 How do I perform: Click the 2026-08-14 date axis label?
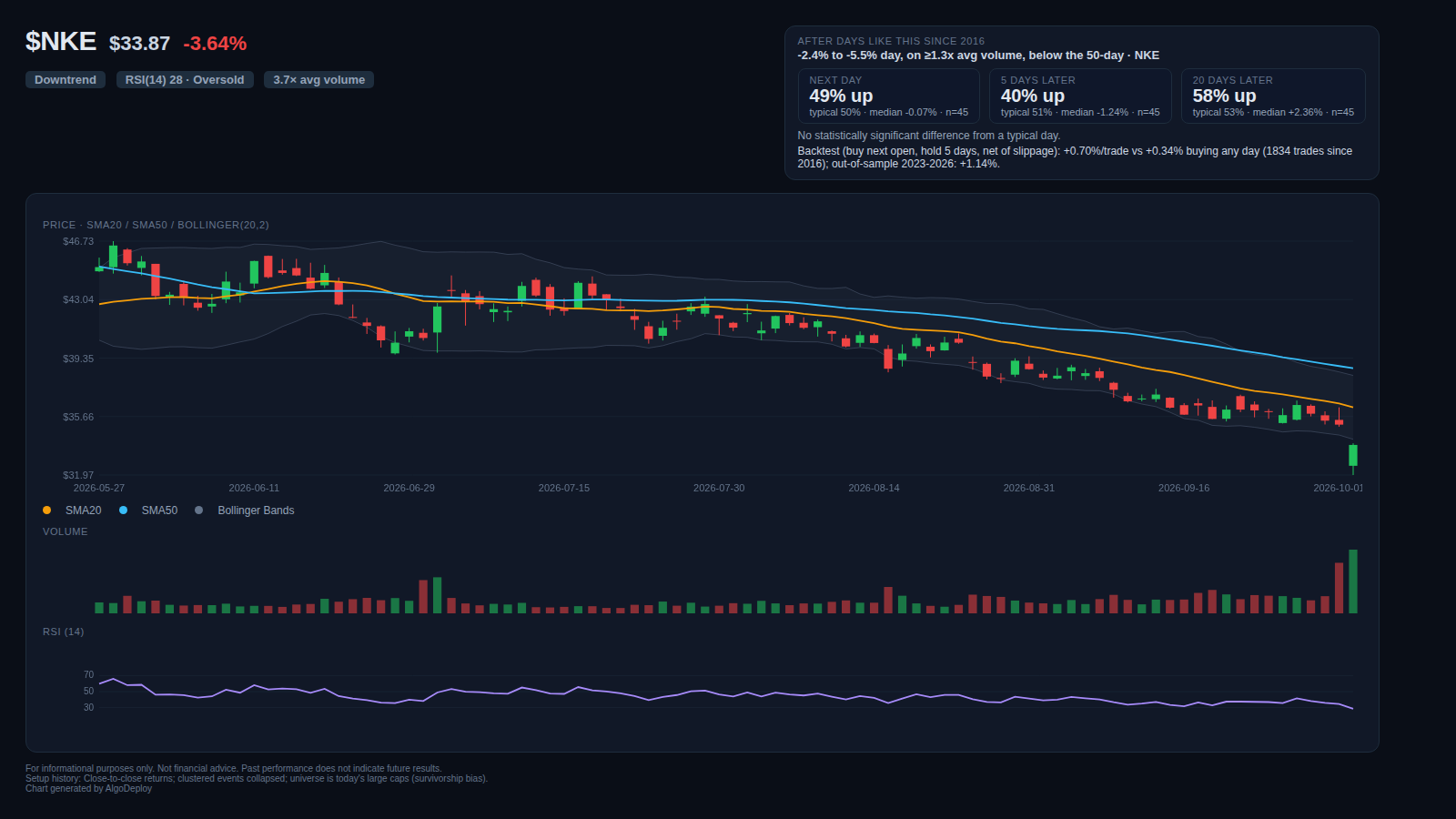click(x=874, y=488)
